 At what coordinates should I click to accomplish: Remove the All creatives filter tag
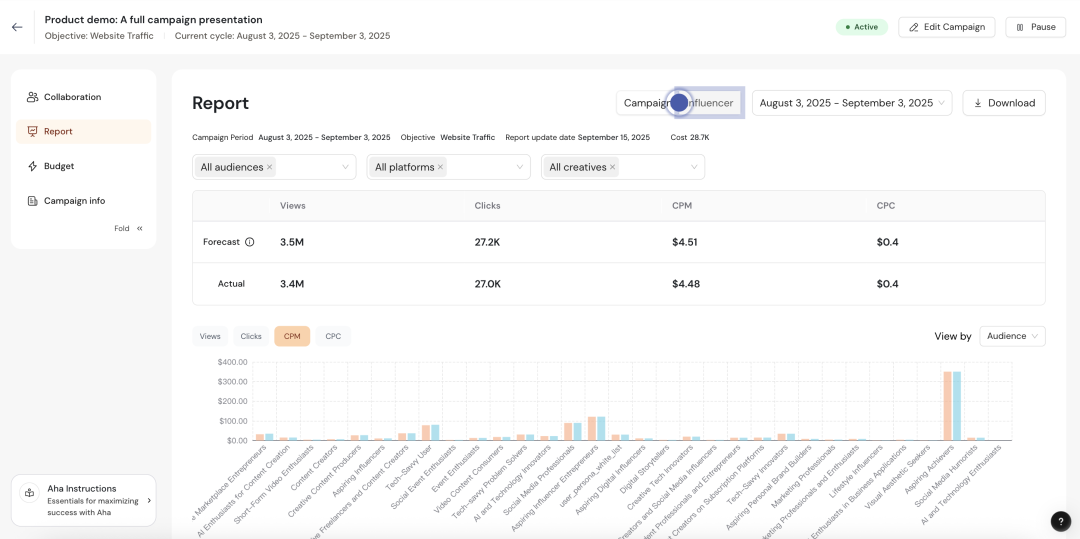coord(612,167)
